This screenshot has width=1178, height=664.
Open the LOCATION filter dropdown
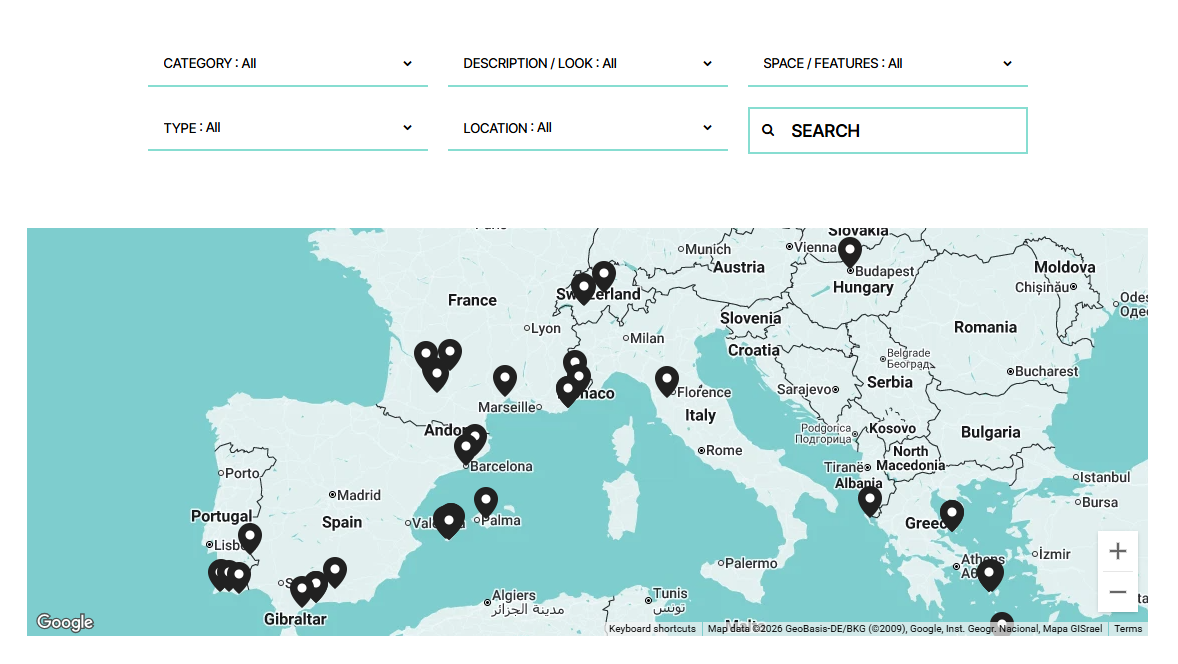587,128
